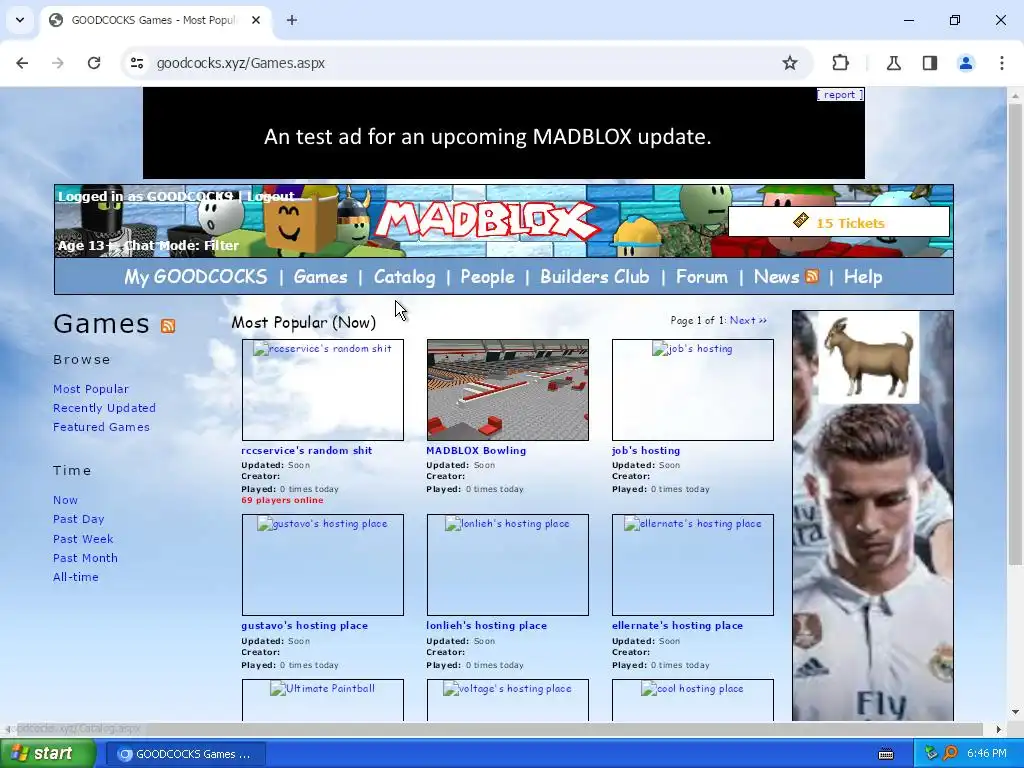Open gustavo's hosting place thumbnail
This screenshot has height=768, width=1024.
[x=323, y=565]
